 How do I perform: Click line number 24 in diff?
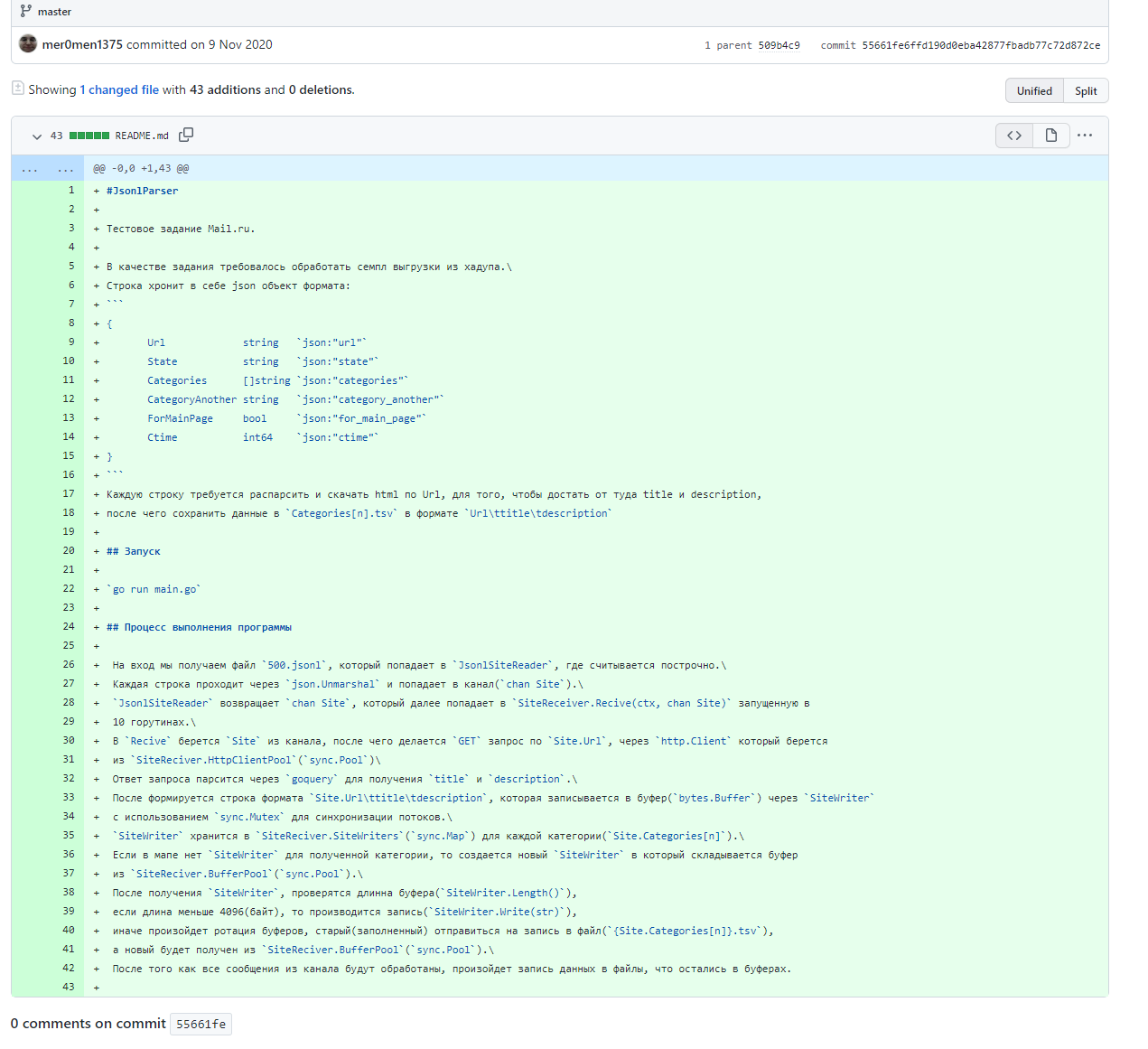click(66, 626)
